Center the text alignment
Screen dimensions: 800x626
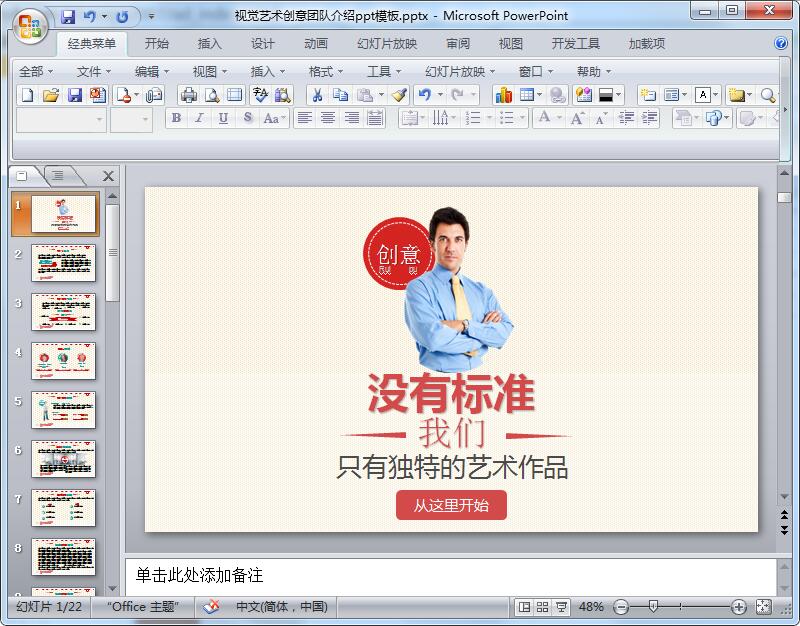click(328, 118)
